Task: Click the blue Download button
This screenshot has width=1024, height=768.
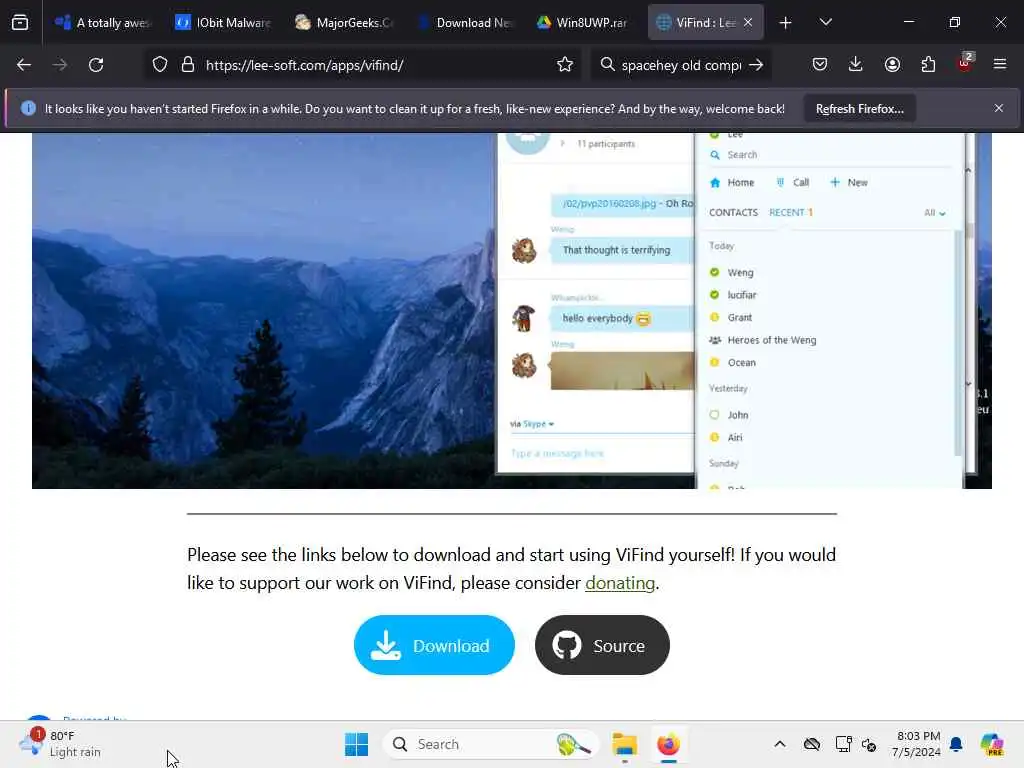Action: 434,645
